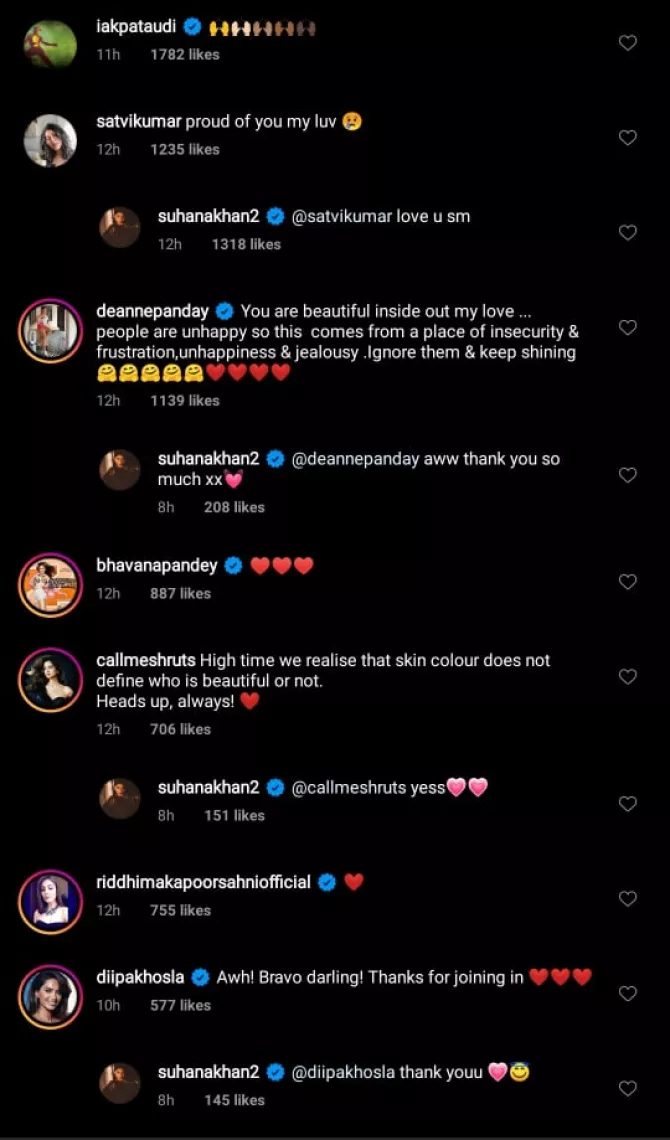
Task: Heart deannepanday's 'beautiful inside out' comment
Action: click(x=628, y=328)
